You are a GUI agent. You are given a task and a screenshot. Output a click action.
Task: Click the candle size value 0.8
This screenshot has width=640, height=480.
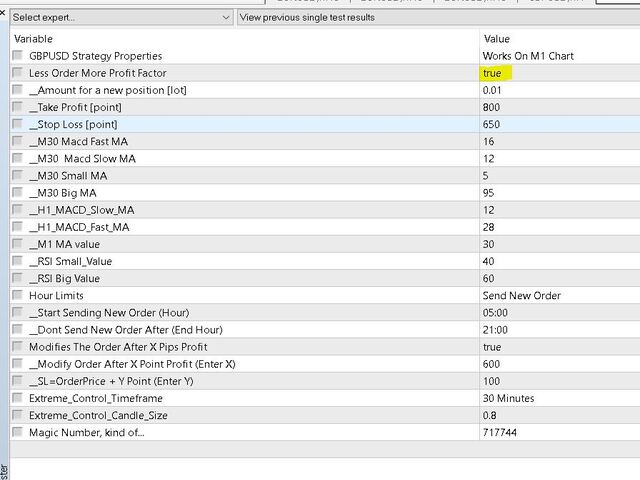pyautogui.click(x=489, y=416)
